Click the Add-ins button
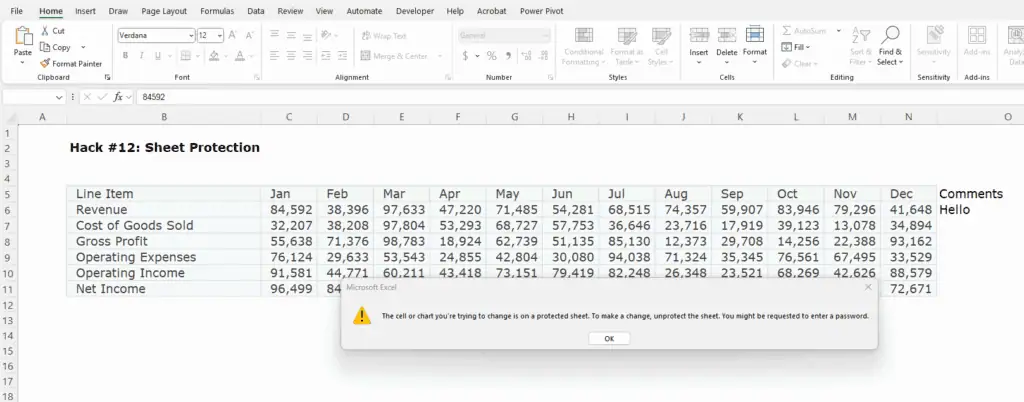Screen dimensions: 1024x402 (977, 42)
